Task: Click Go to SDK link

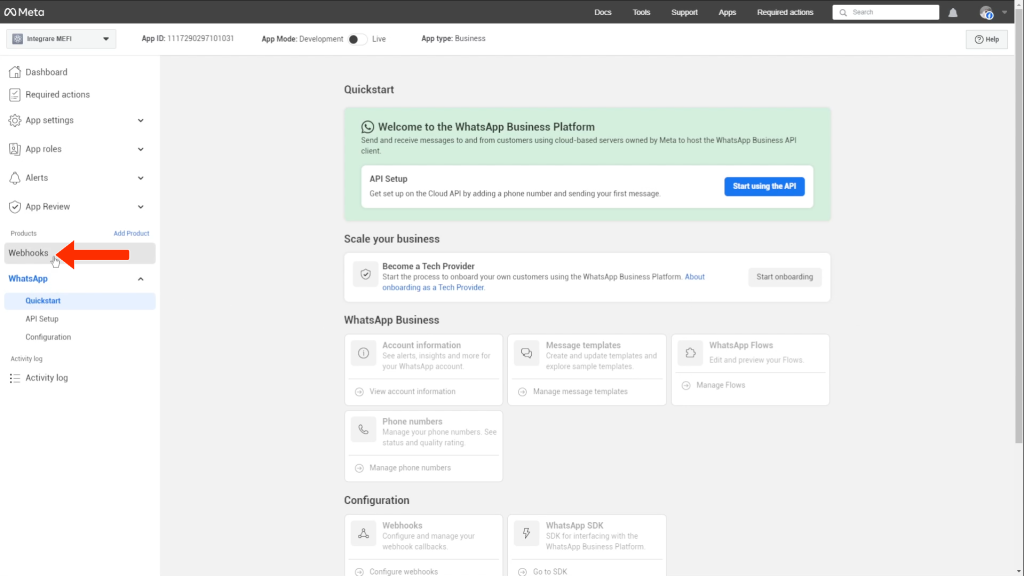Action: (x=550, y=571)
